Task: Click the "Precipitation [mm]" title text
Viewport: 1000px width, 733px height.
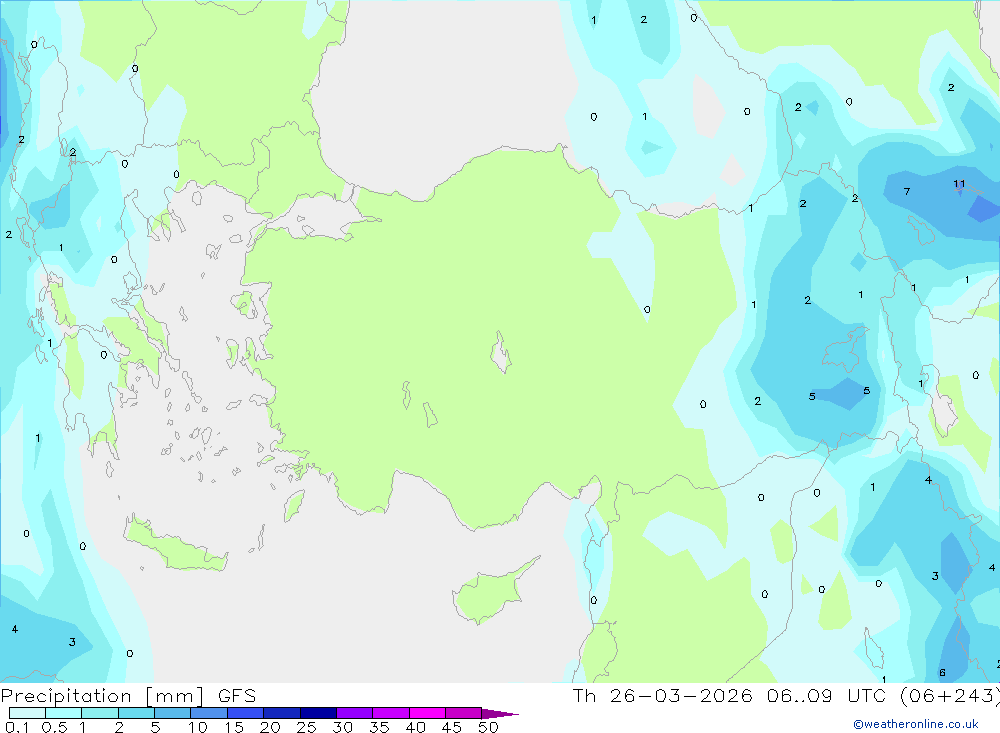Action: 102,696
